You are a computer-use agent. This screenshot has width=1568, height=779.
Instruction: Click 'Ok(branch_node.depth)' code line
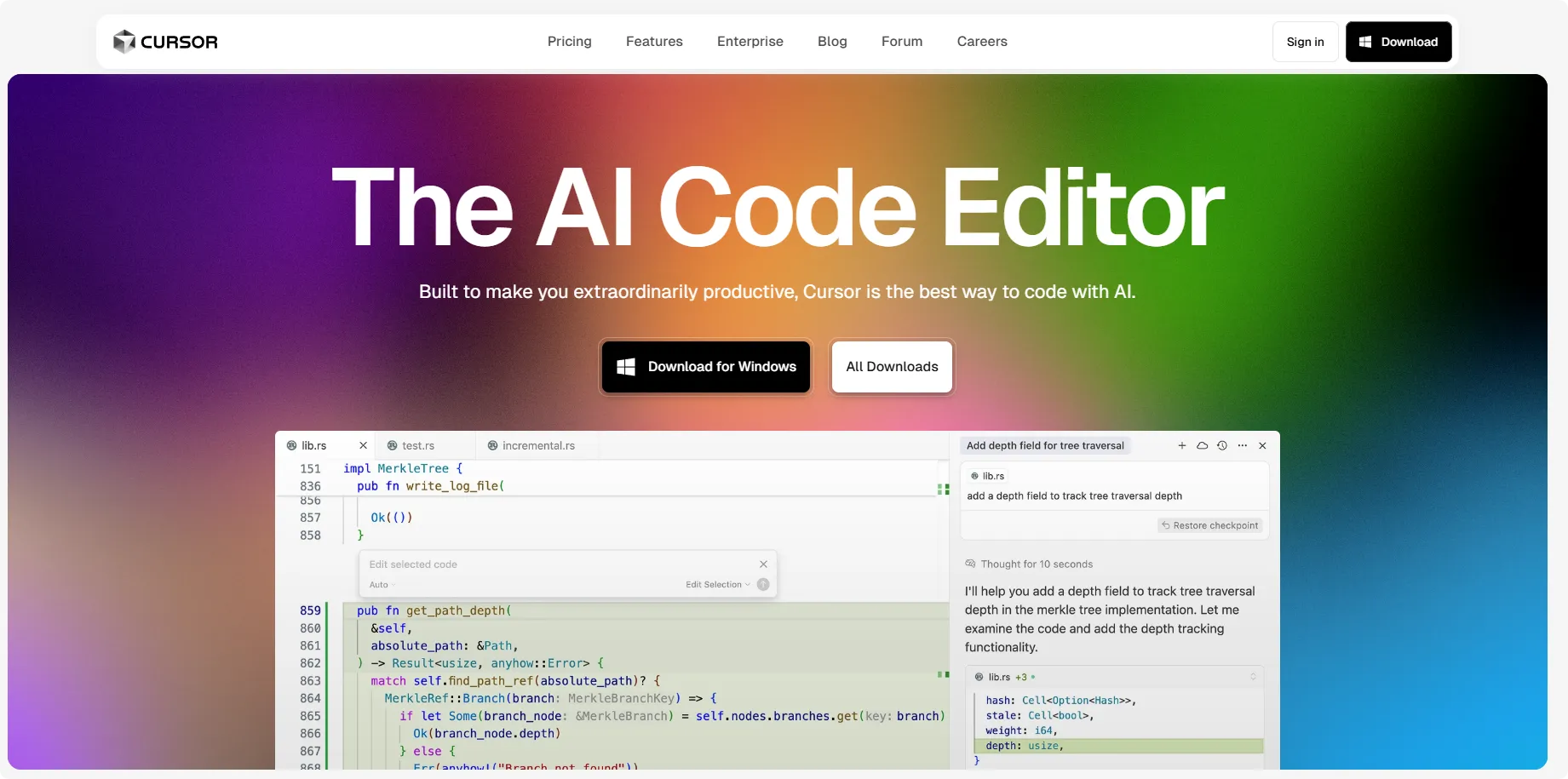click(486, 734)
